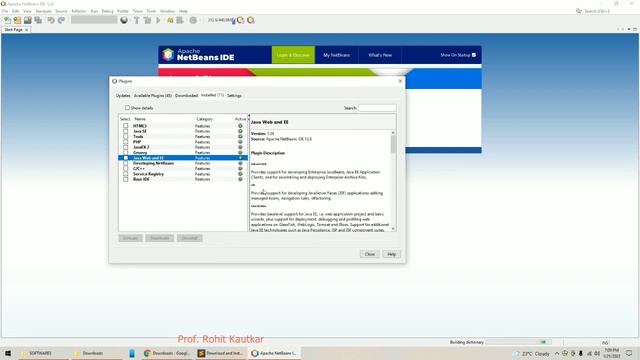Viewport: 640px width, 360px height.
Task: Open the Tools menu
Action: pyautogui.click(x=151, y=11)
